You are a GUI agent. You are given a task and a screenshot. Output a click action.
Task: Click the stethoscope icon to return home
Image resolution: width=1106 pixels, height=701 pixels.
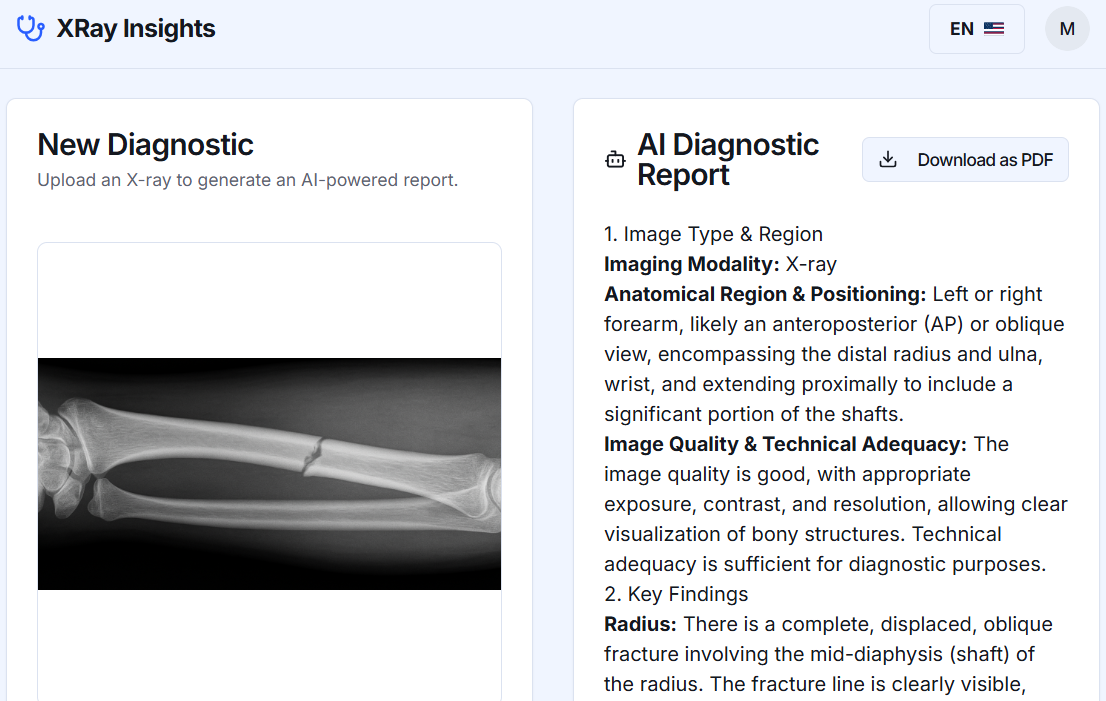pos(31,28)
